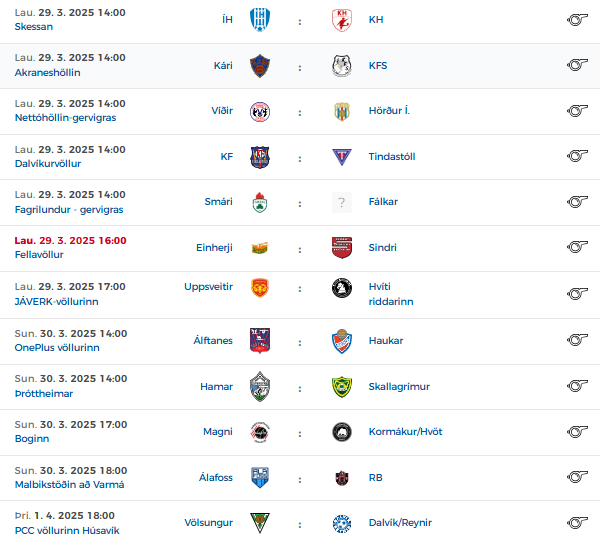The image size is (600, 541).
Task: Open the whistle icon on Kári vs KFS row
Action: pos(577,65)
